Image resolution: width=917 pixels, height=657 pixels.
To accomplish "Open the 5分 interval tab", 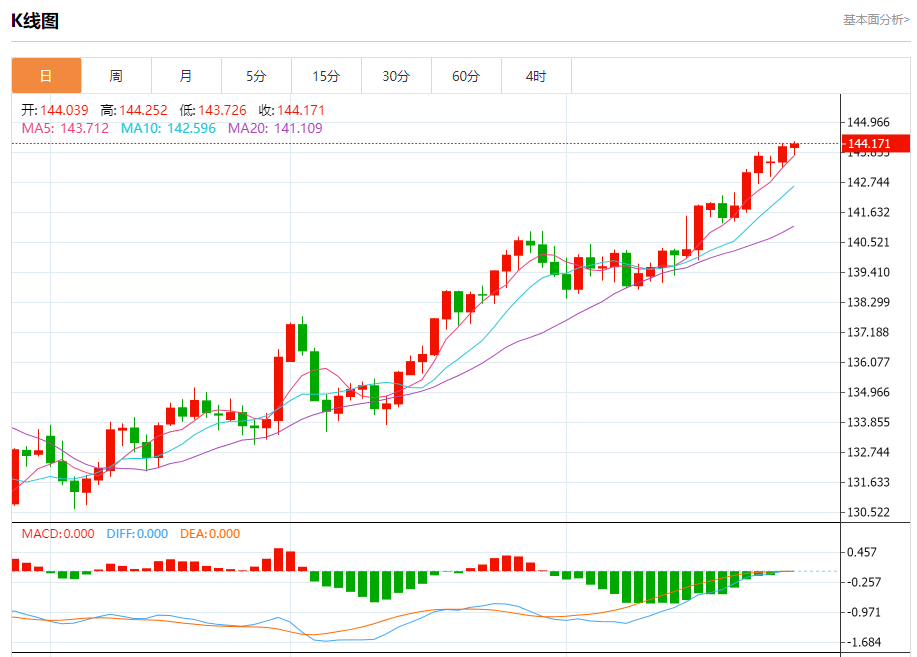I will click(256, 76).
